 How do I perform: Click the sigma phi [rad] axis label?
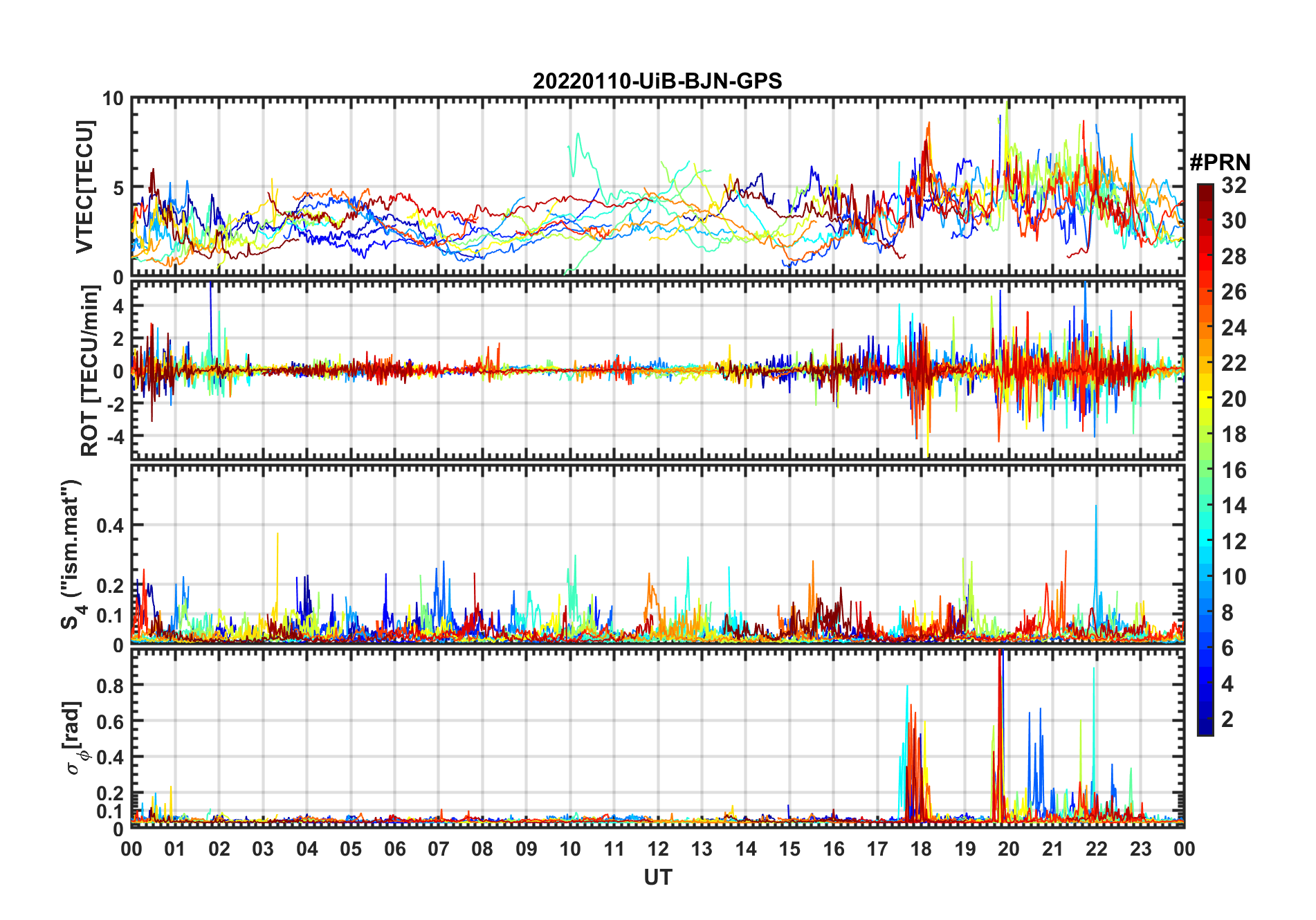[75, 737]
